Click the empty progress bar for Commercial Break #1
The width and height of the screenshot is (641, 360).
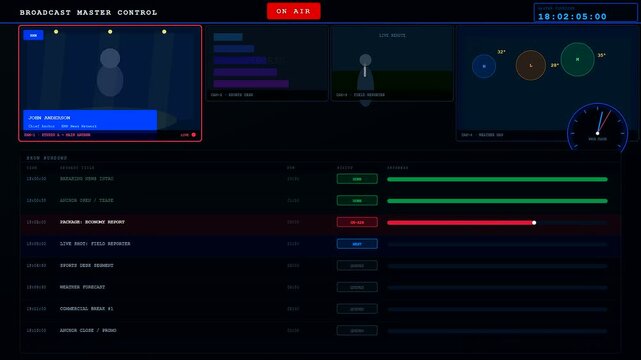click(497, 309)
